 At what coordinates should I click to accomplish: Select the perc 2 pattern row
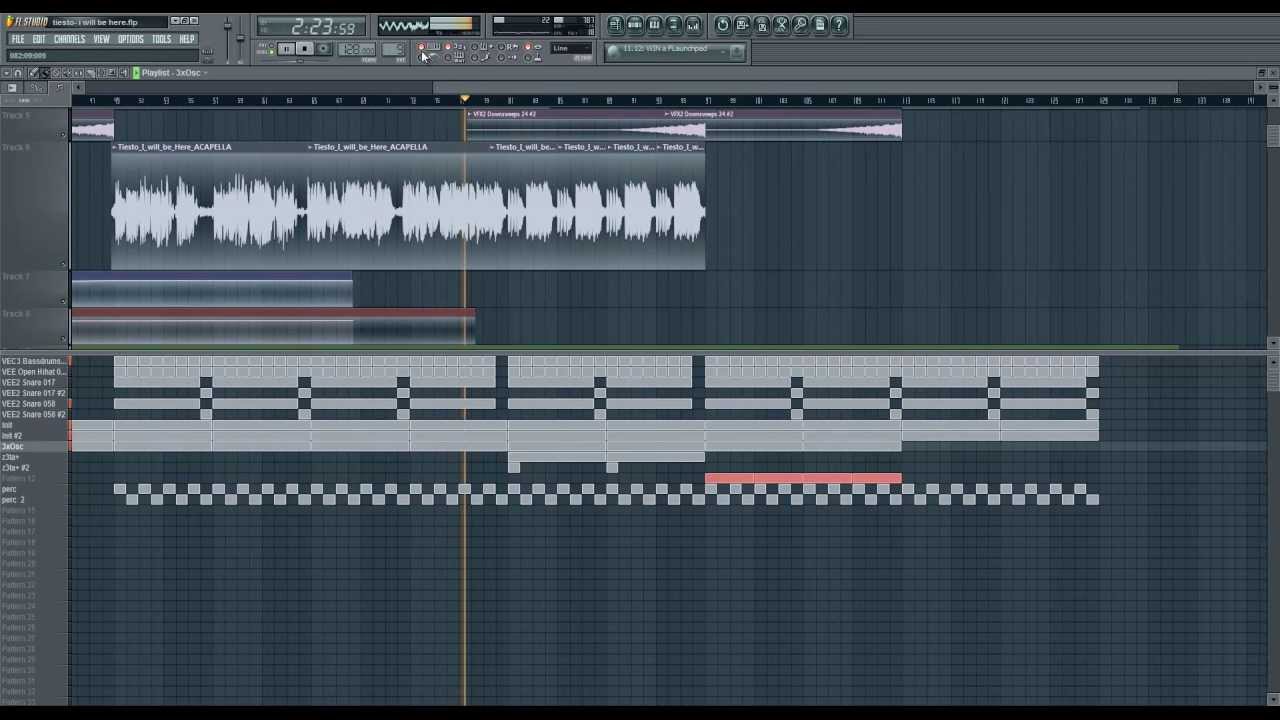34,499
